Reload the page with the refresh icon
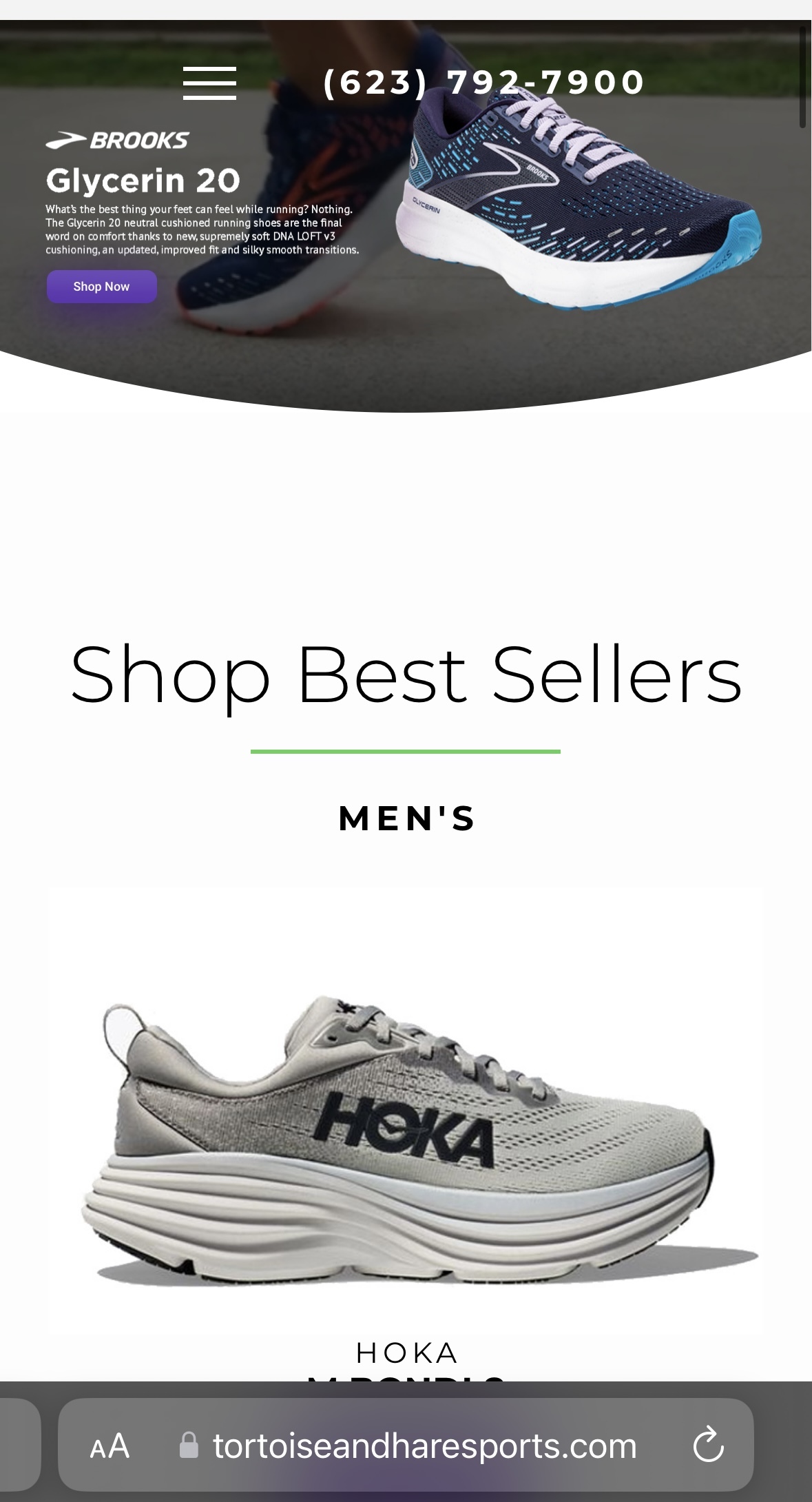 click(x=708, y=1445)
